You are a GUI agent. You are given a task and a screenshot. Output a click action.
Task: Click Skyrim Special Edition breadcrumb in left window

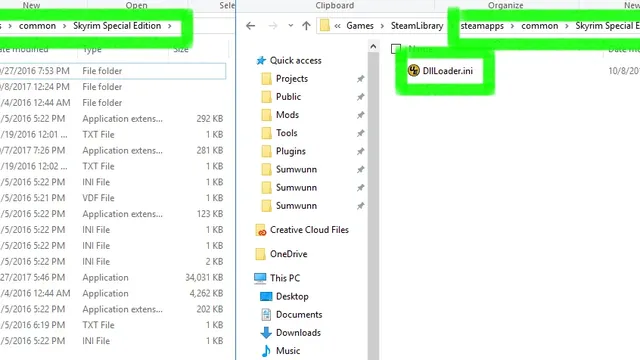pos(117,26)
